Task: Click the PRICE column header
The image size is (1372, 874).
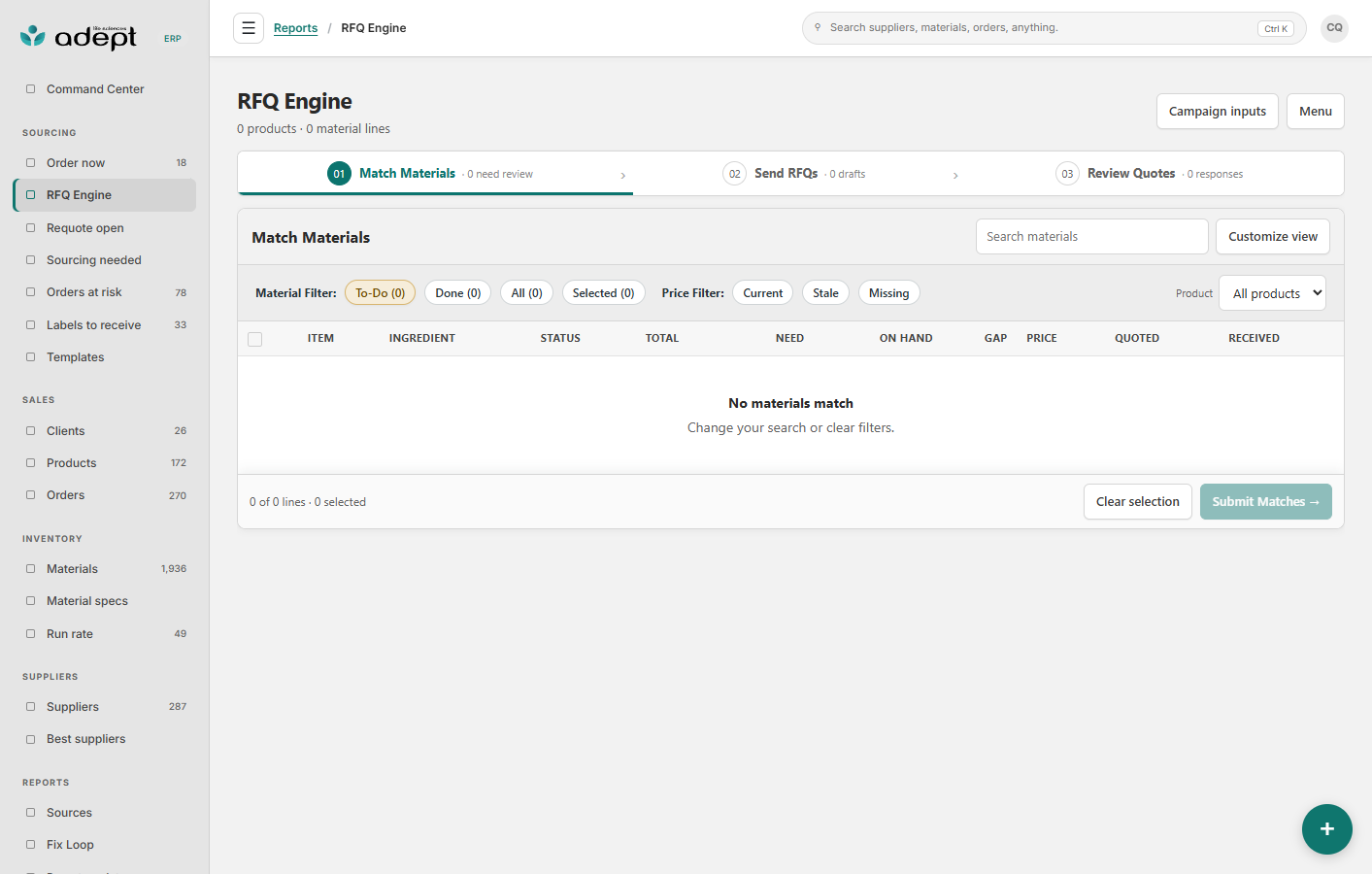Action: point(1041,338)
